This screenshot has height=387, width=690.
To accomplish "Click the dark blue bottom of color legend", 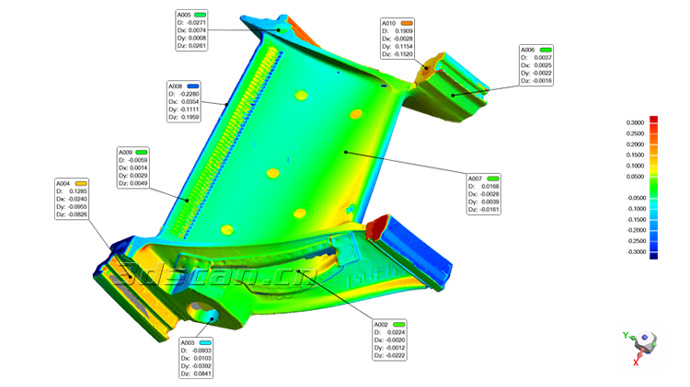I will (654, 256).
